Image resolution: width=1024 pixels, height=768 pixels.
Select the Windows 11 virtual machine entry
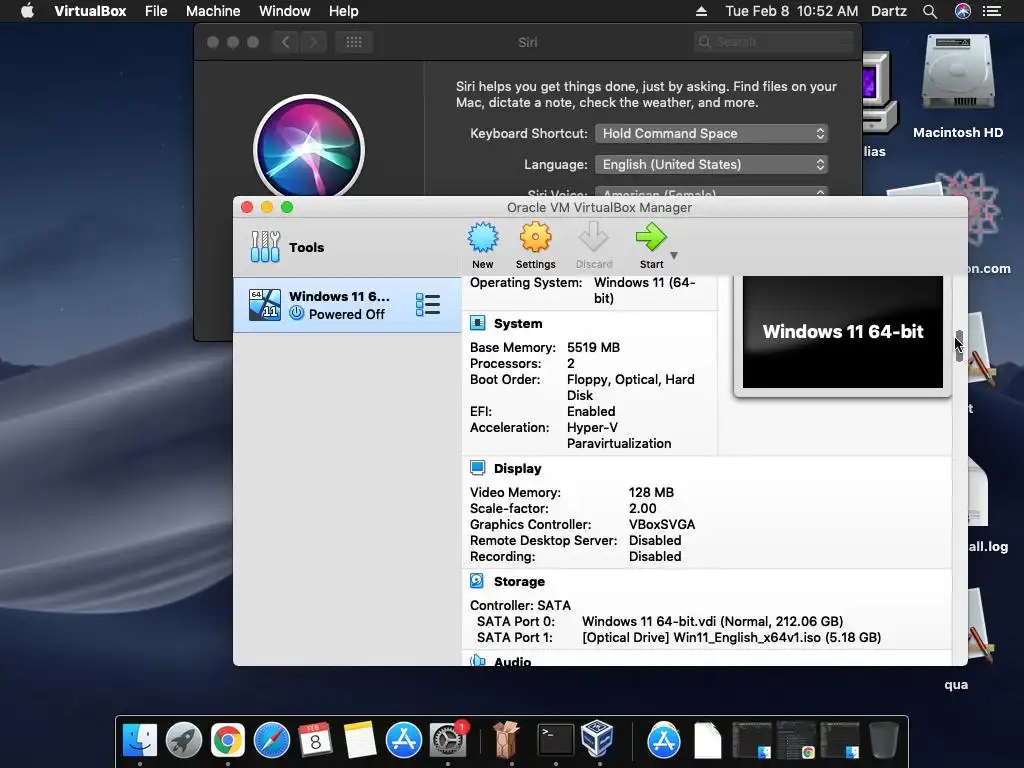(x=347, y=305)
